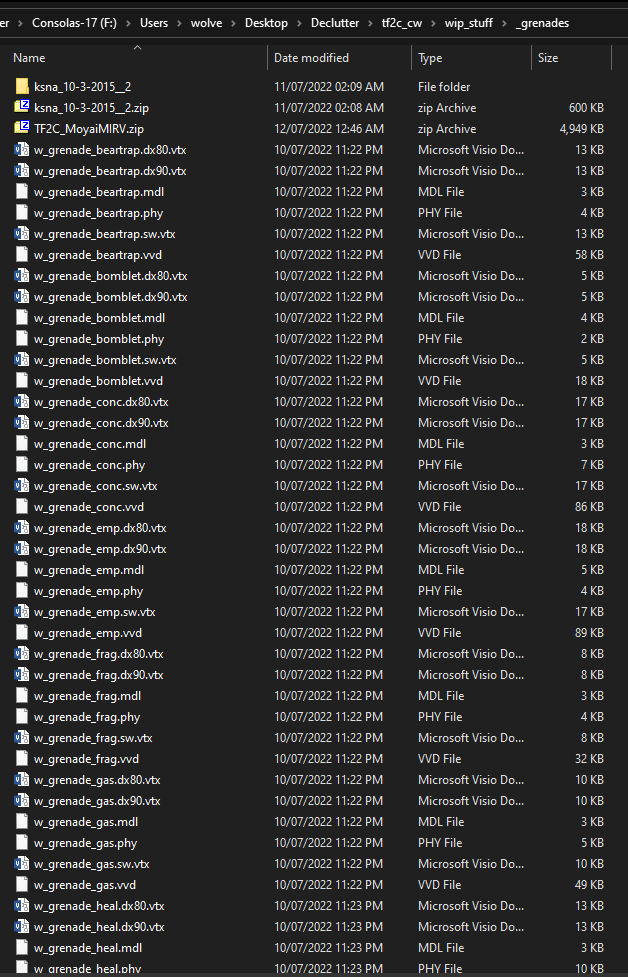Click the Visio icon for w_grenade_bomblet.sw.vtx

click(x=22, y=360)
